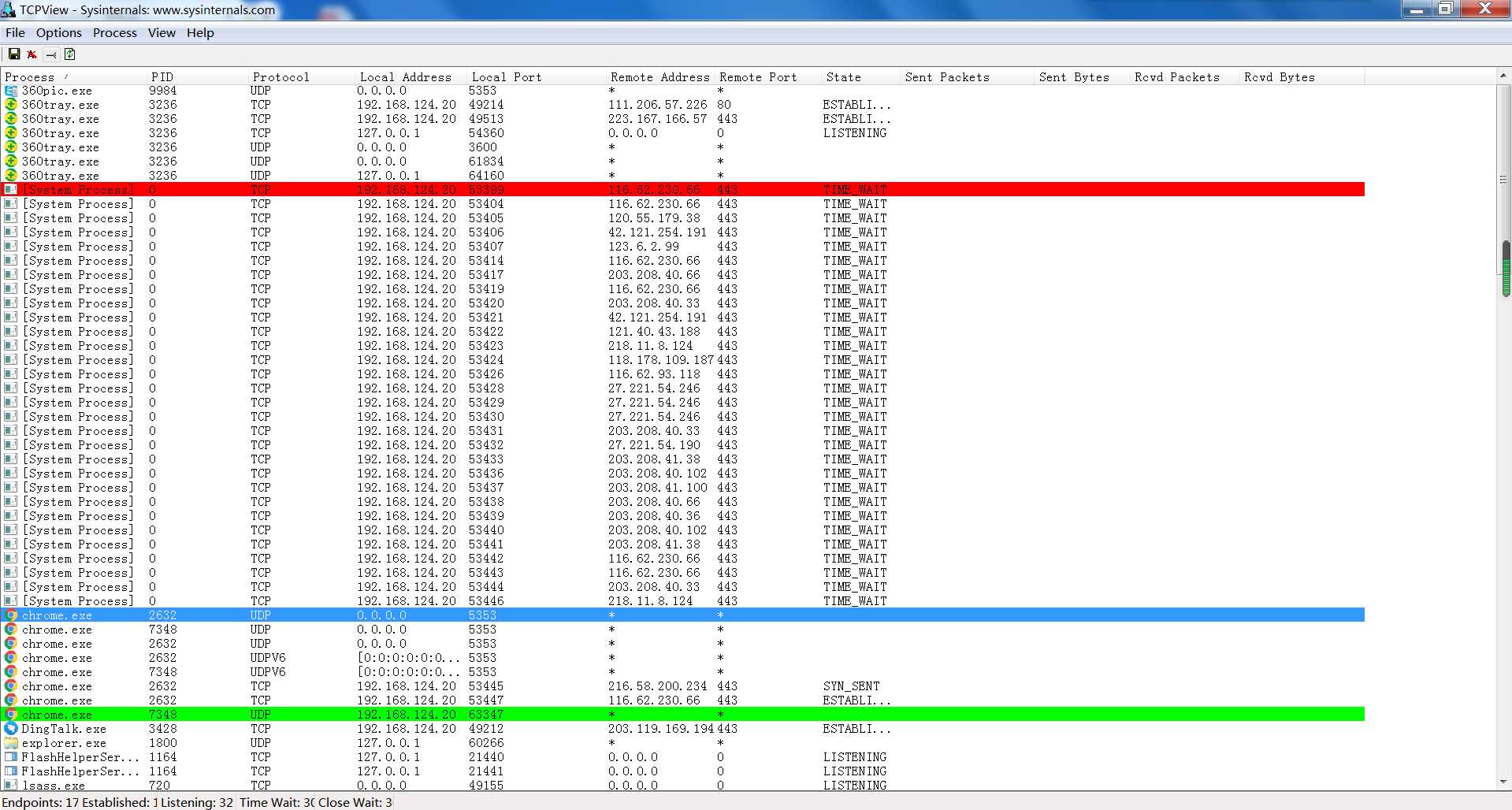Image resolution: width=1512 pixels, height=810 pixels.
Task: Open the Options menu
Action: coord(58,33)
